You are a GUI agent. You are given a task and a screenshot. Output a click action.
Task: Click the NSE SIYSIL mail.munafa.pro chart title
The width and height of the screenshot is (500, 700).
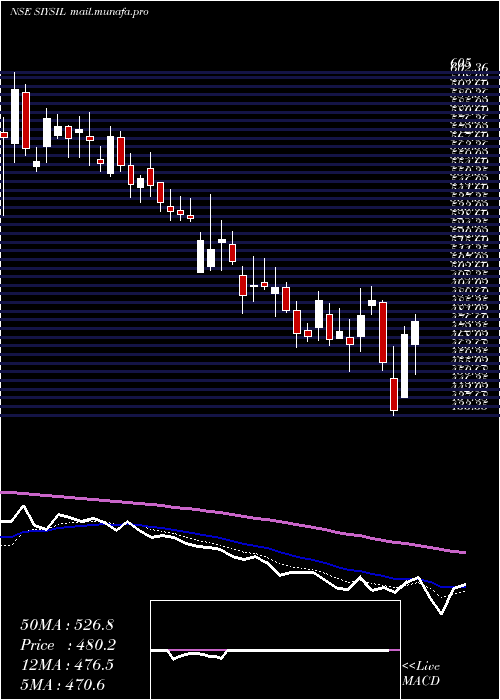click(79, 12)
